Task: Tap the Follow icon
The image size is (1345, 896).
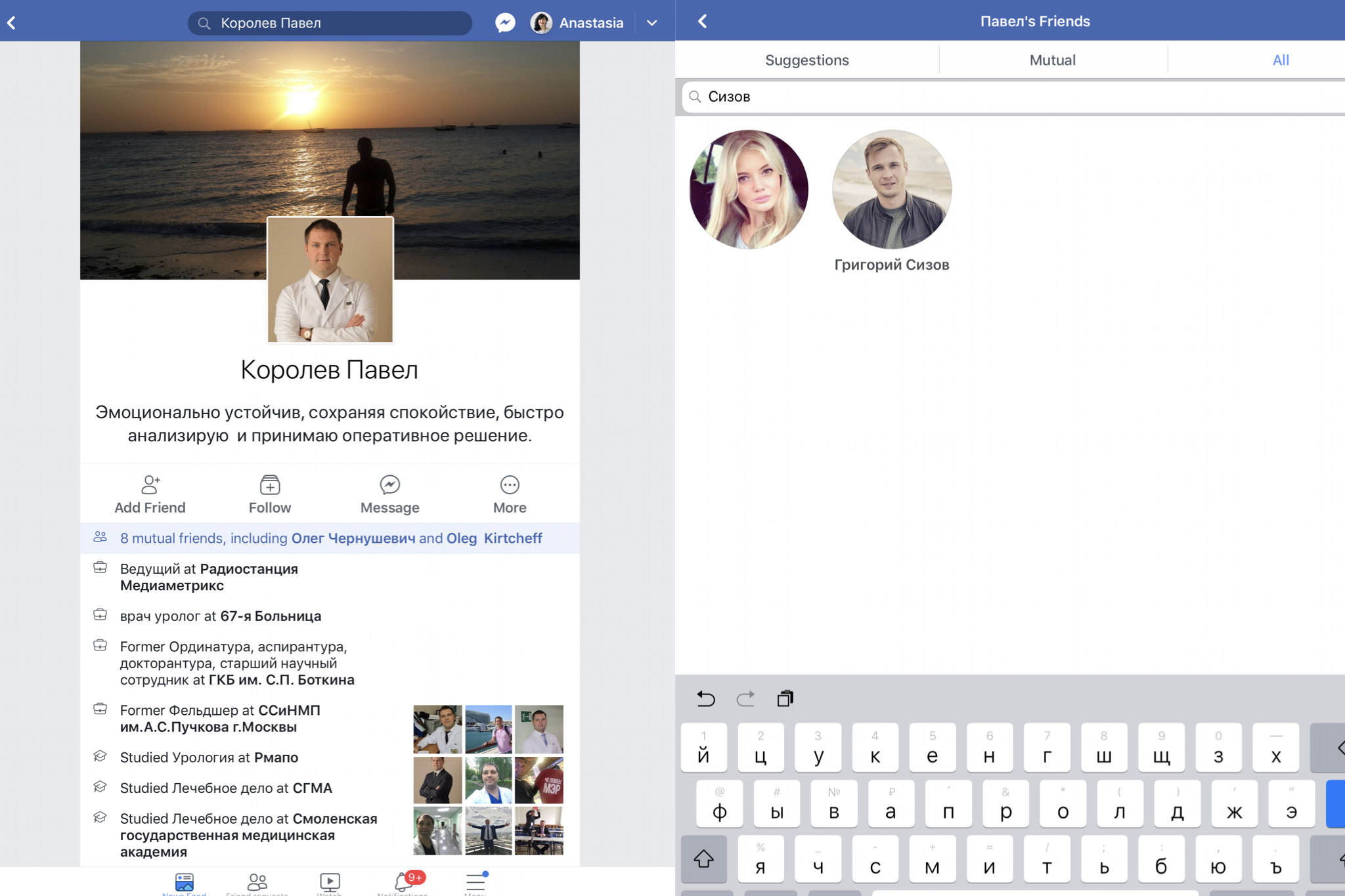Action: pyautogui.click(x=269, y=486)
